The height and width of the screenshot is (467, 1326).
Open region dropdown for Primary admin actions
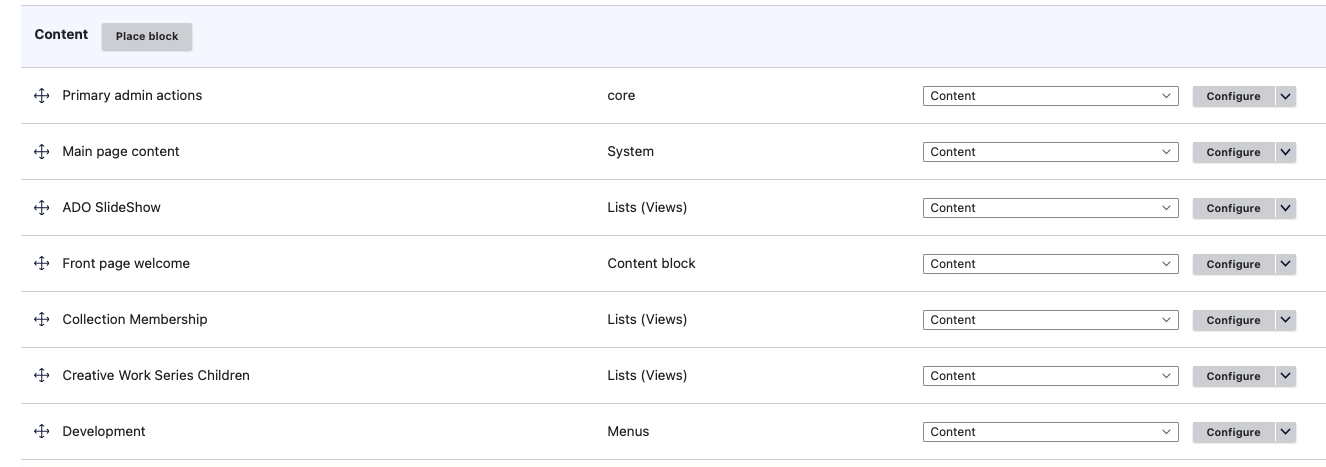click(1050, 96)
